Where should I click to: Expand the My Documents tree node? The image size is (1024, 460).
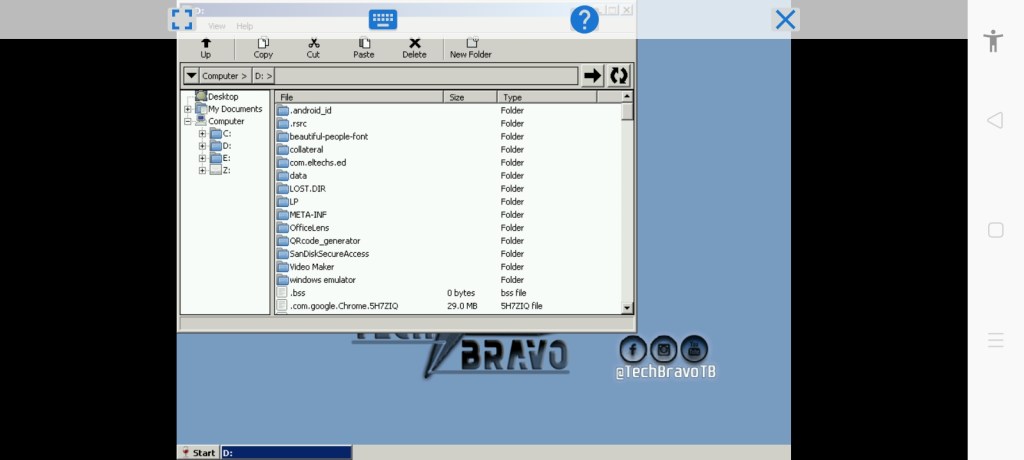click(188, 109)
